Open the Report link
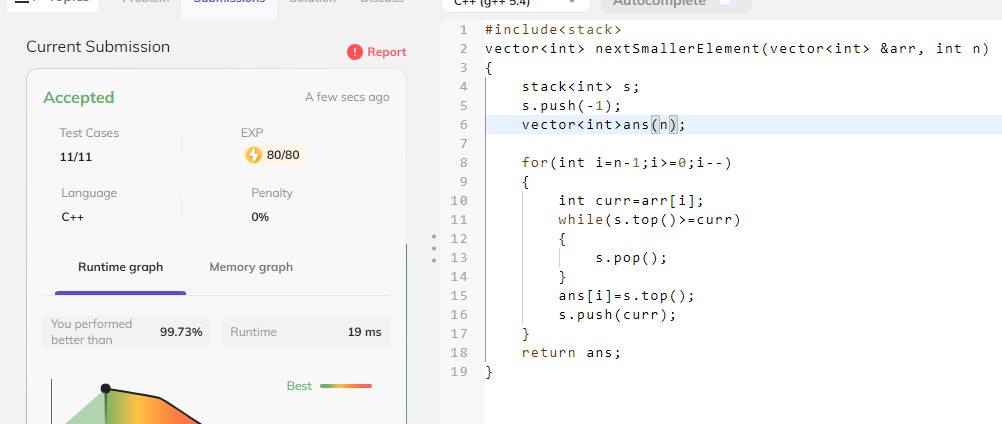Image resolution: width=1002 pixels, height=424 pixels. pos(387,52)
